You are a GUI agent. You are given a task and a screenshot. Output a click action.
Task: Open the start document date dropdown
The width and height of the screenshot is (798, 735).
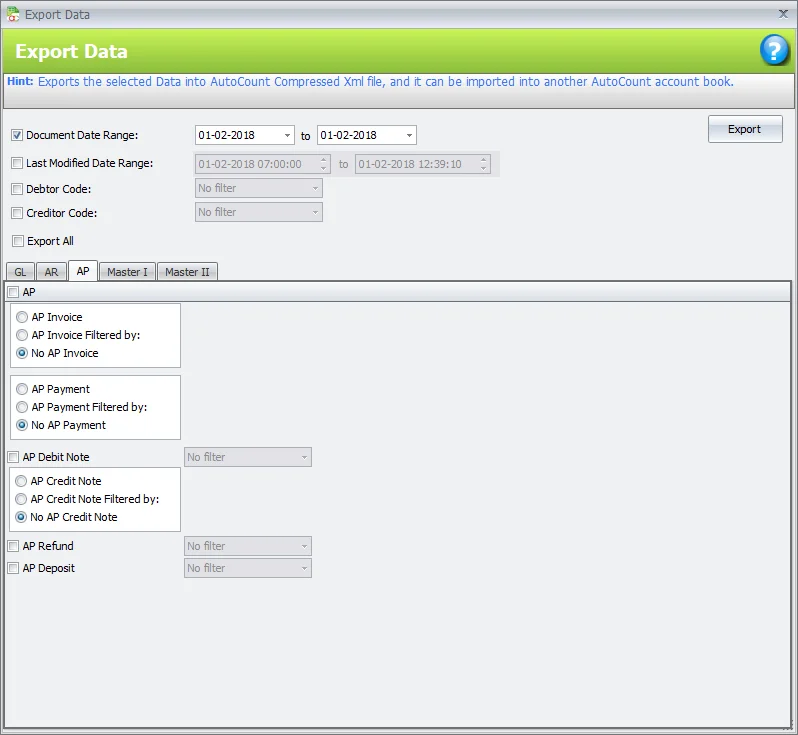(x=288, y=136)
